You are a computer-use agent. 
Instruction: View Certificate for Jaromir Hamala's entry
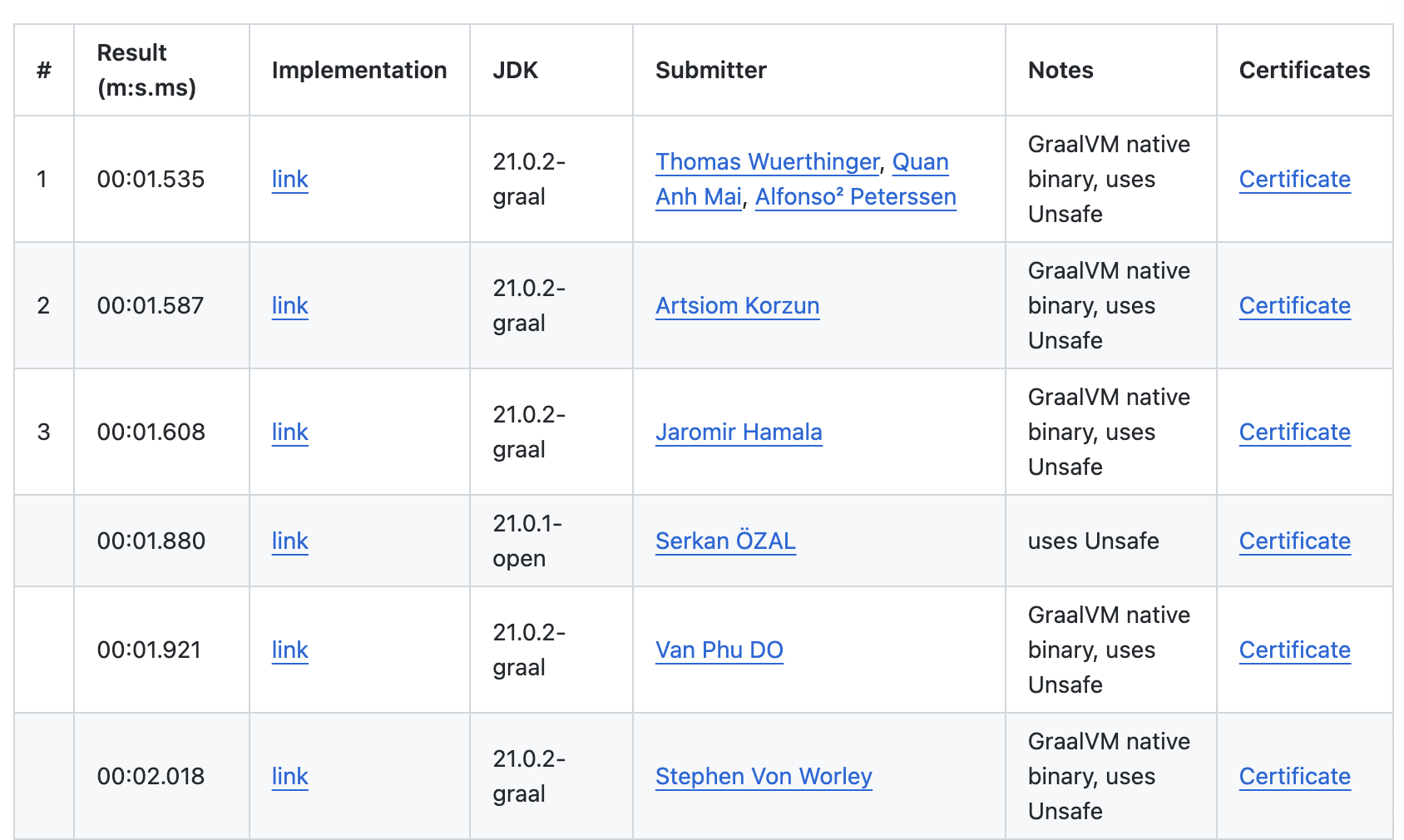pyautogui.click(x=1294, y=432)
